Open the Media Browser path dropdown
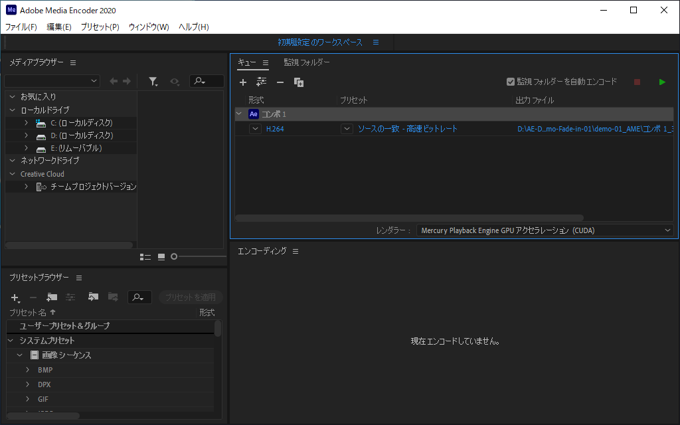Screen dimensions: 680x425 [52, 81]
